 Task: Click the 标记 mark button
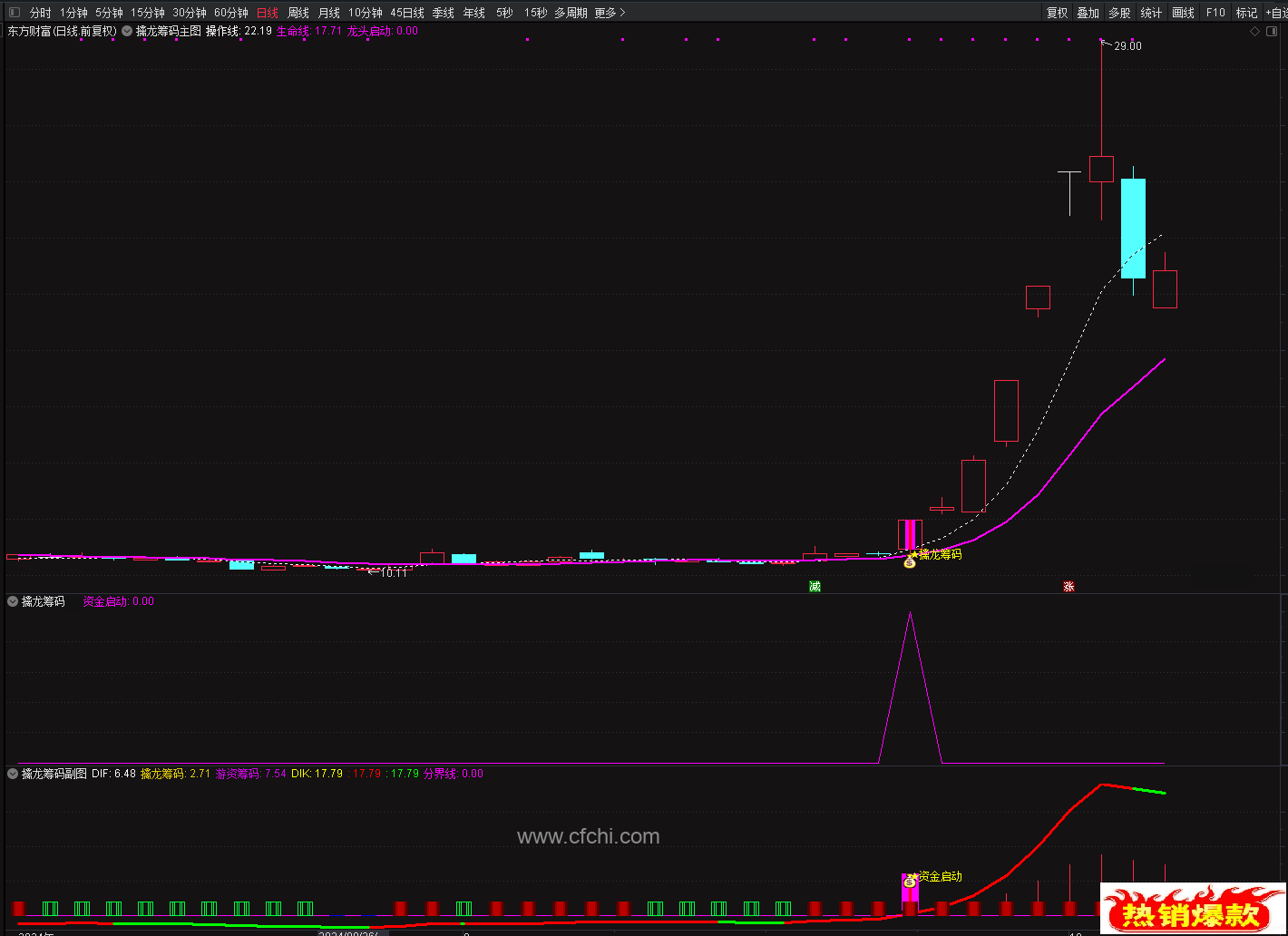tap(1247, 13)
